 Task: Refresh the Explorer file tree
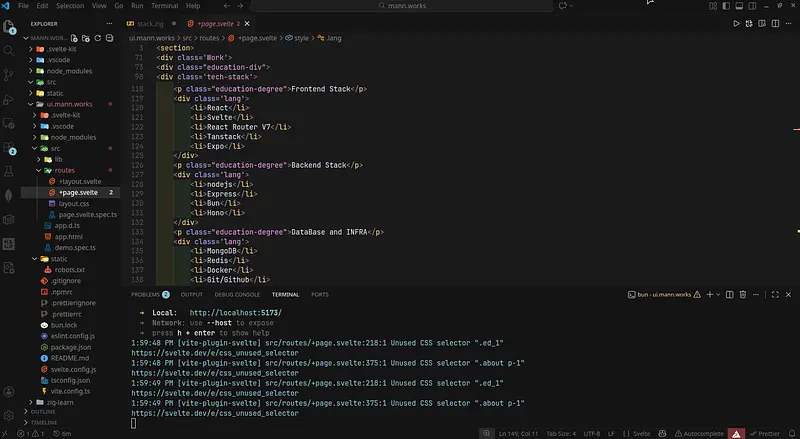(96, 37)
